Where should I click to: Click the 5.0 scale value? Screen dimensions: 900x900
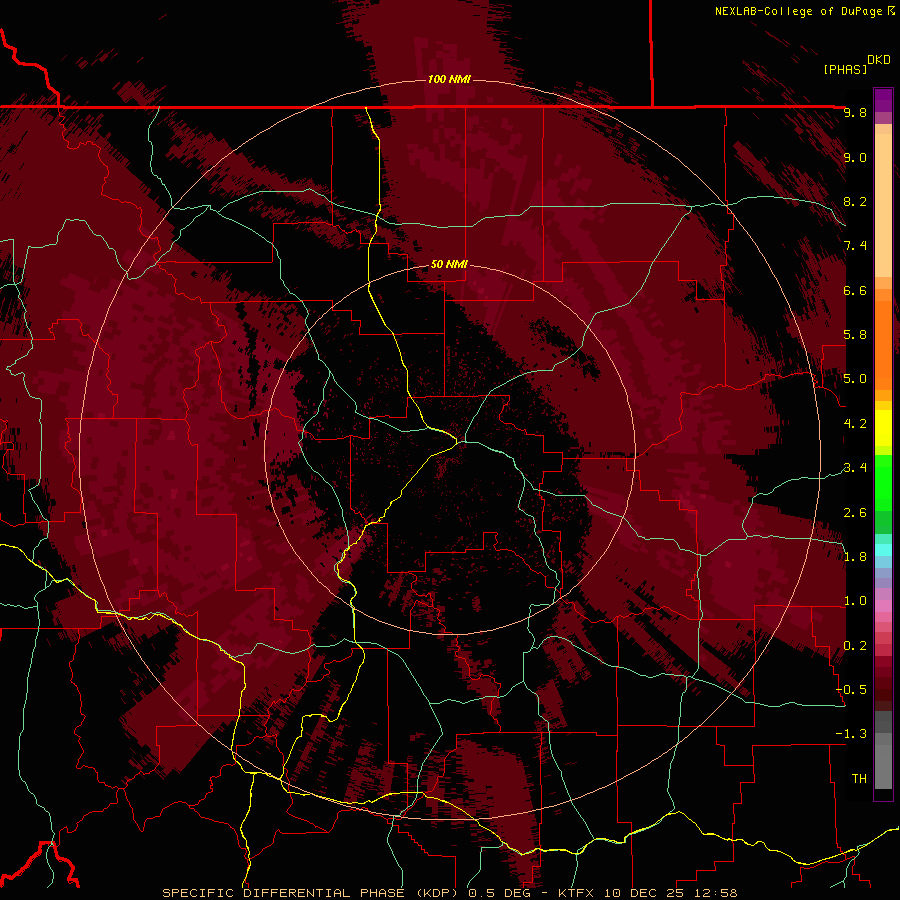[x=855, y=379]
